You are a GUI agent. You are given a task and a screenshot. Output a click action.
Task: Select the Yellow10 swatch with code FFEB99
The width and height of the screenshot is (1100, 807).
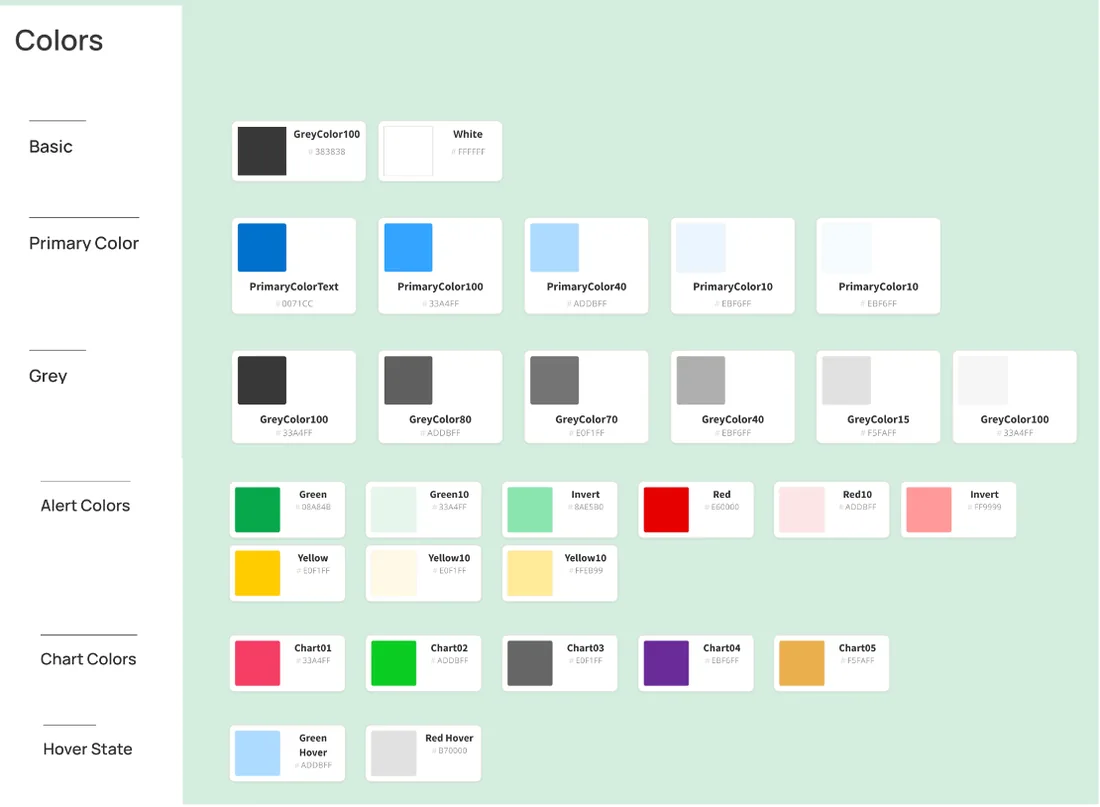(x=530, y=573)
